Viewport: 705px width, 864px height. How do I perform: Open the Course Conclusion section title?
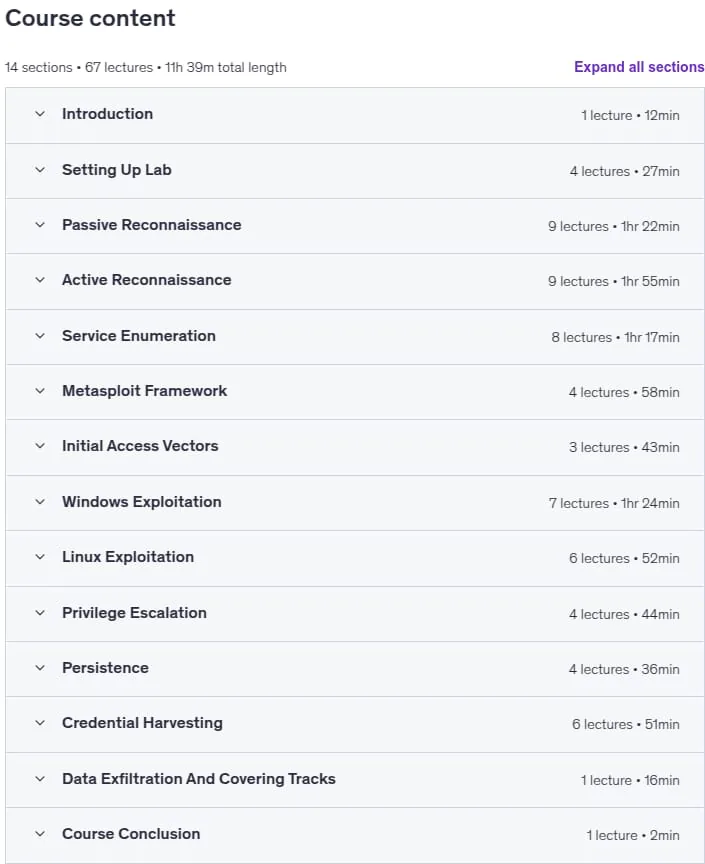coord(131,834)
